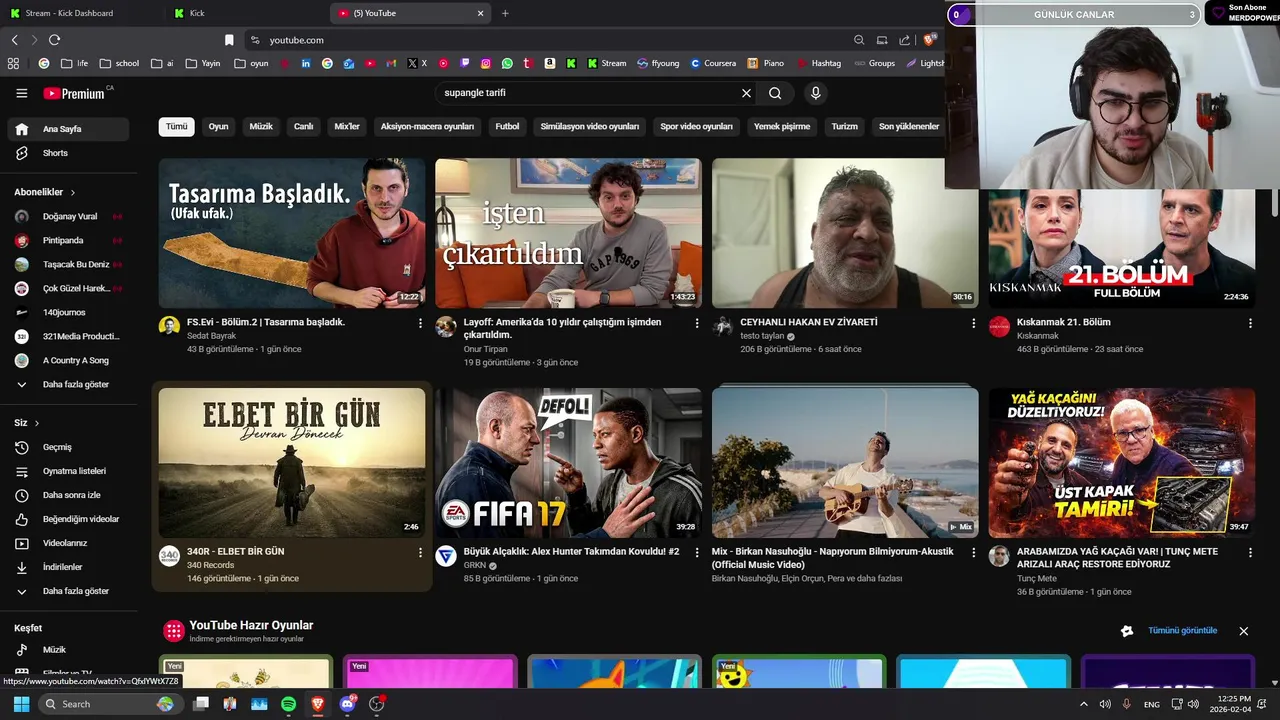Open İndirilenler in sidebar
1280x720 pixels.
pos(68,567)
